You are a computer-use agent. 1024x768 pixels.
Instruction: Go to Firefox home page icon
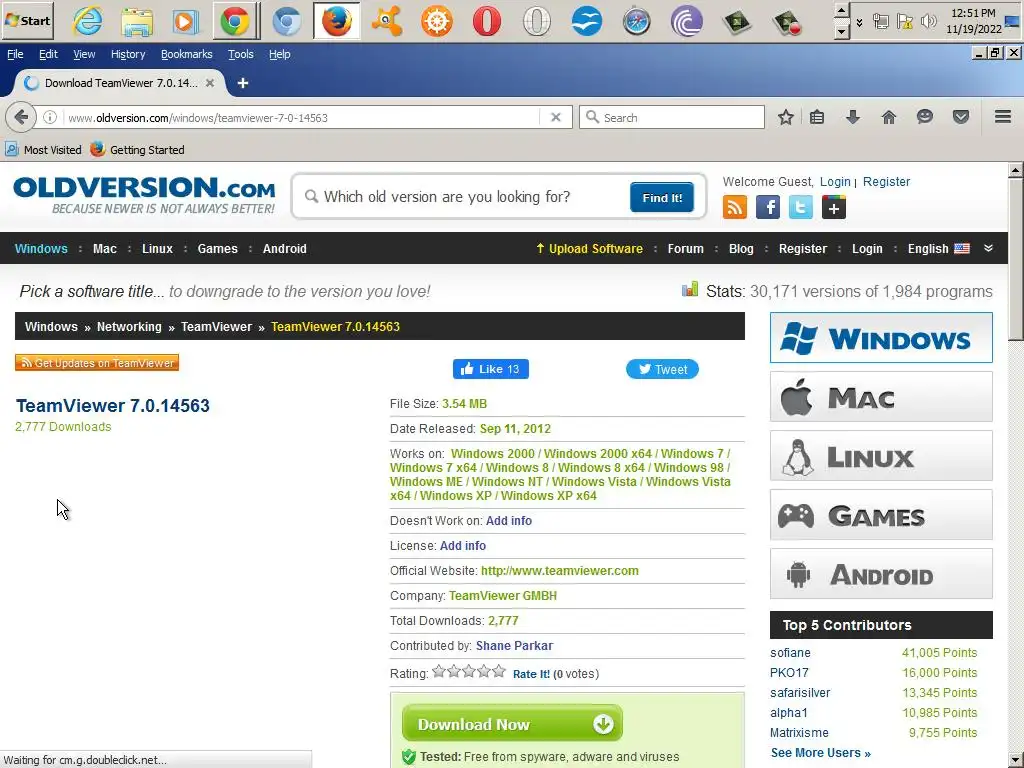click(x=889, y=118)
